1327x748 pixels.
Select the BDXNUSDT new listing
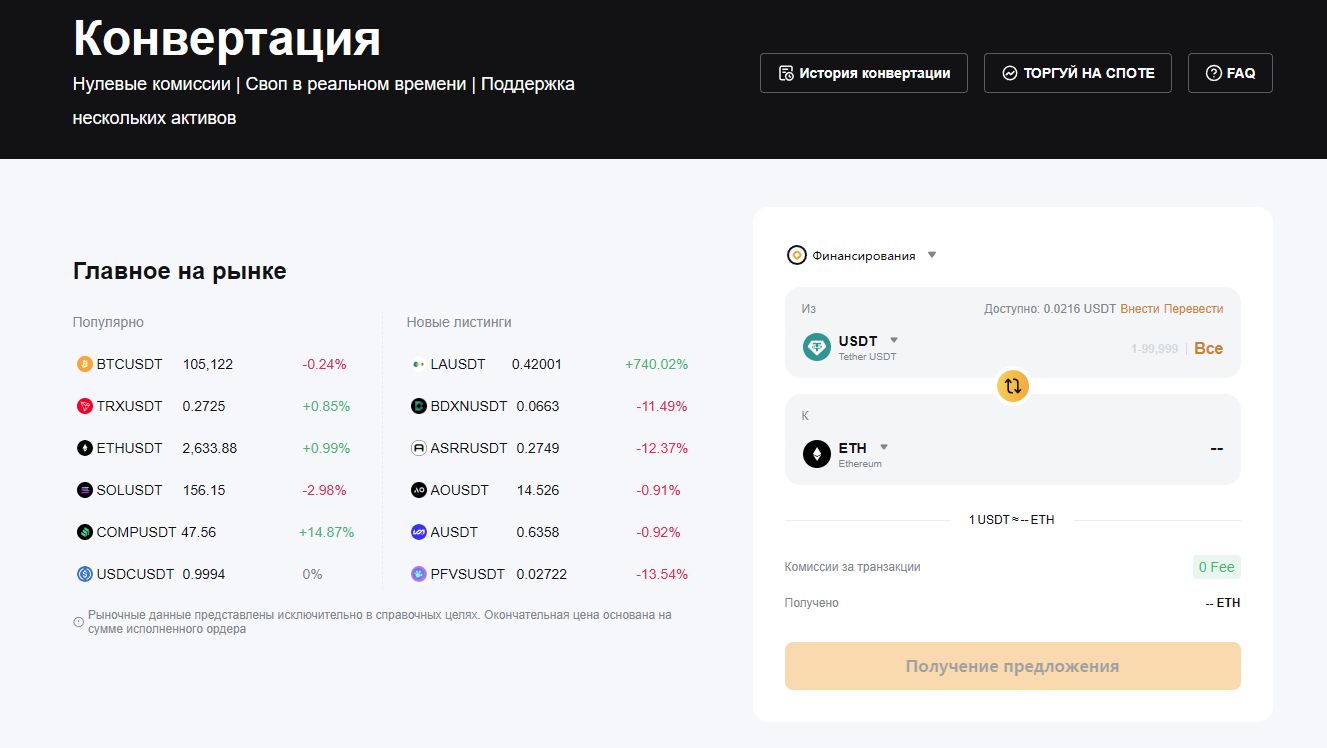549,406
